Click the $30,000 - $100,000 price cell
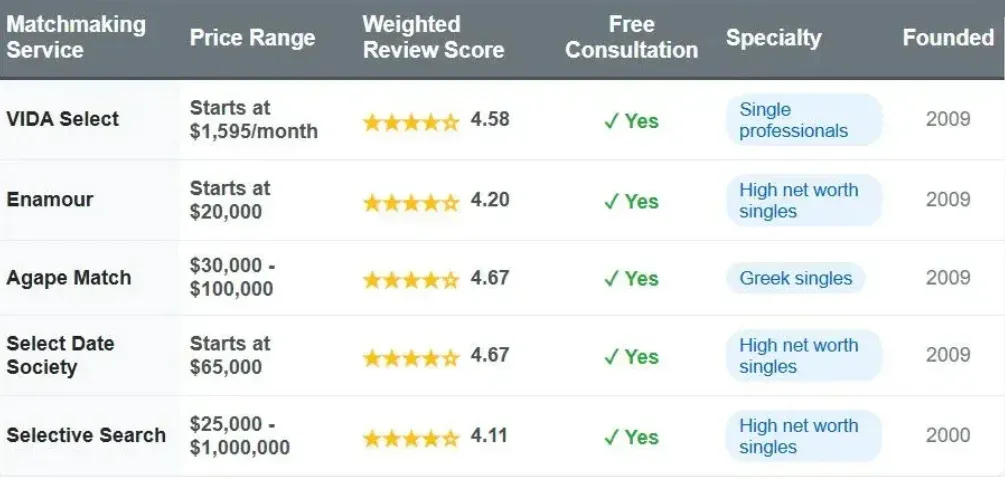 pyautogui.click(x=232, y=277)
